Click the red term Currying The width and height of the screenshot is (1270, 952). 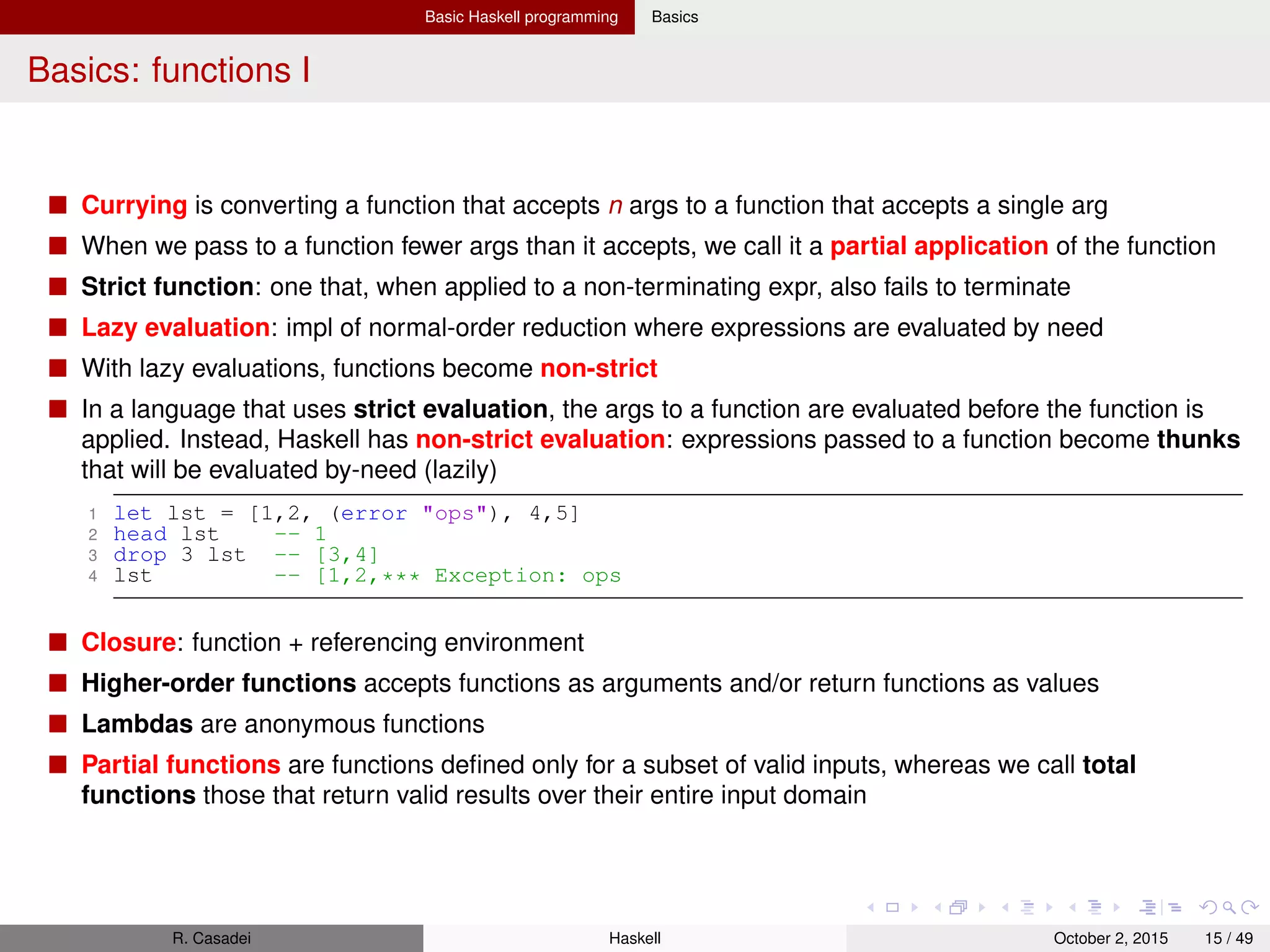tap(134, 206)
